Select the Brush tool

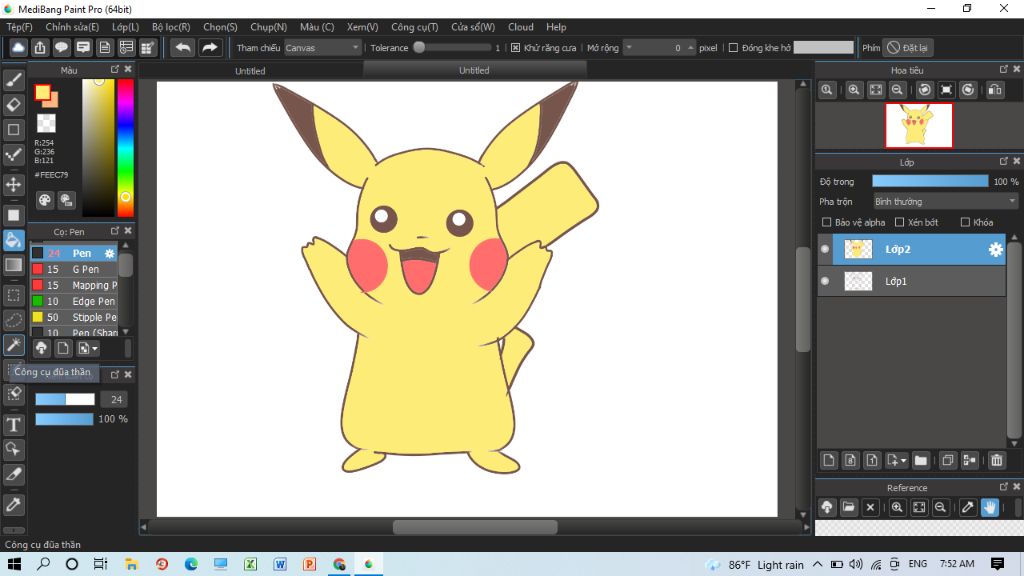coord(14,80)
